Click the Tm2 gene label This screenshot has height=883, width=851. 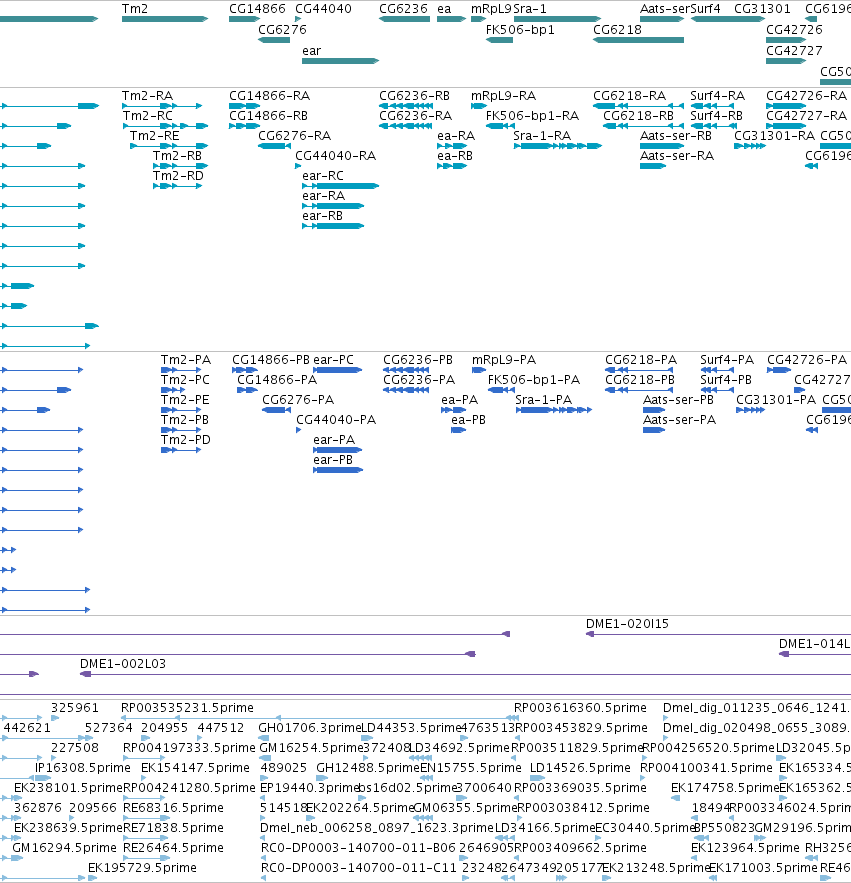135,9
